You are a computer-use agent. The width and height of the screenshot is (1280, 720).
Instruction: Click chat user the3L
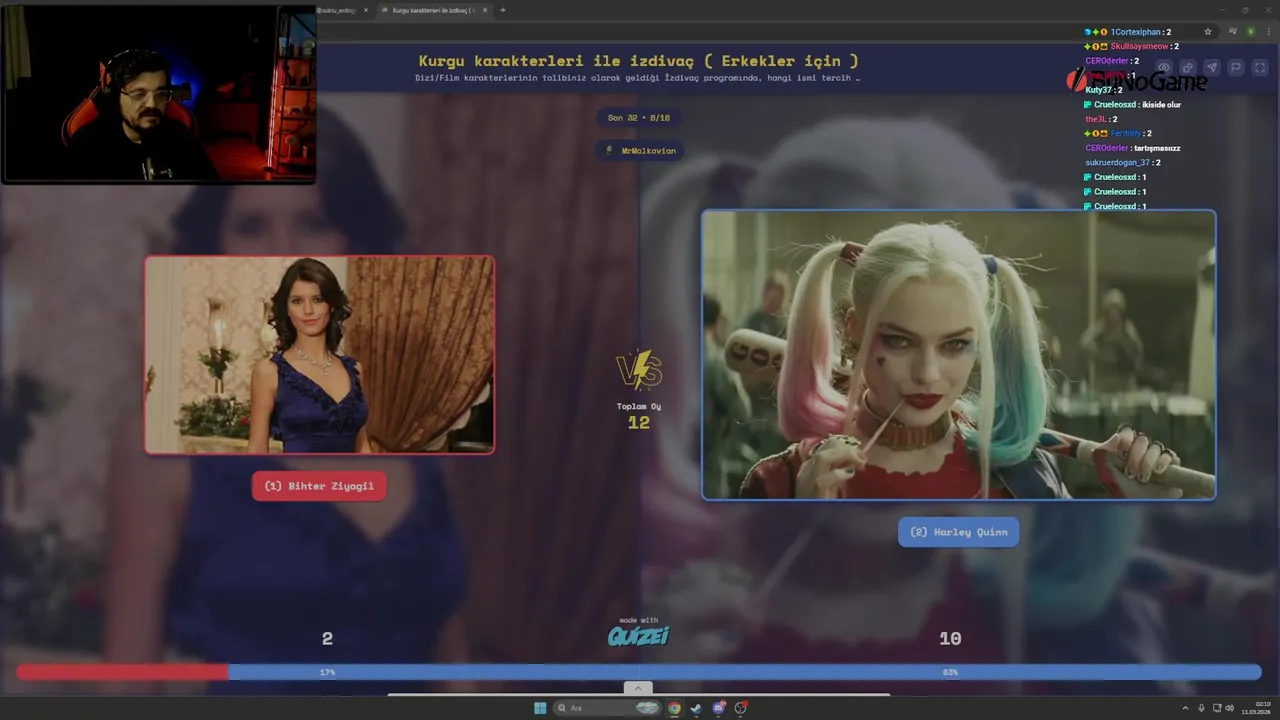[x=1095, y=119]
